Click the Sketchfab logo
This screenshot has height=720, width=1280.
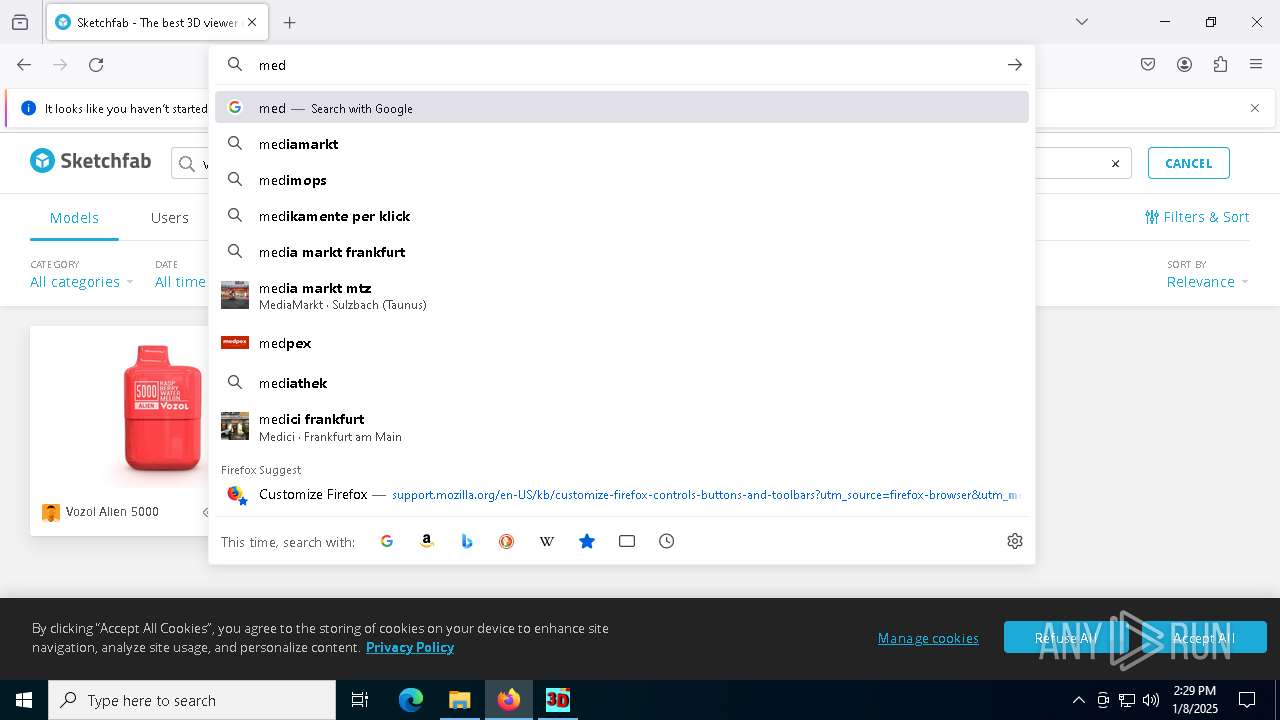[x=90, y=161]
